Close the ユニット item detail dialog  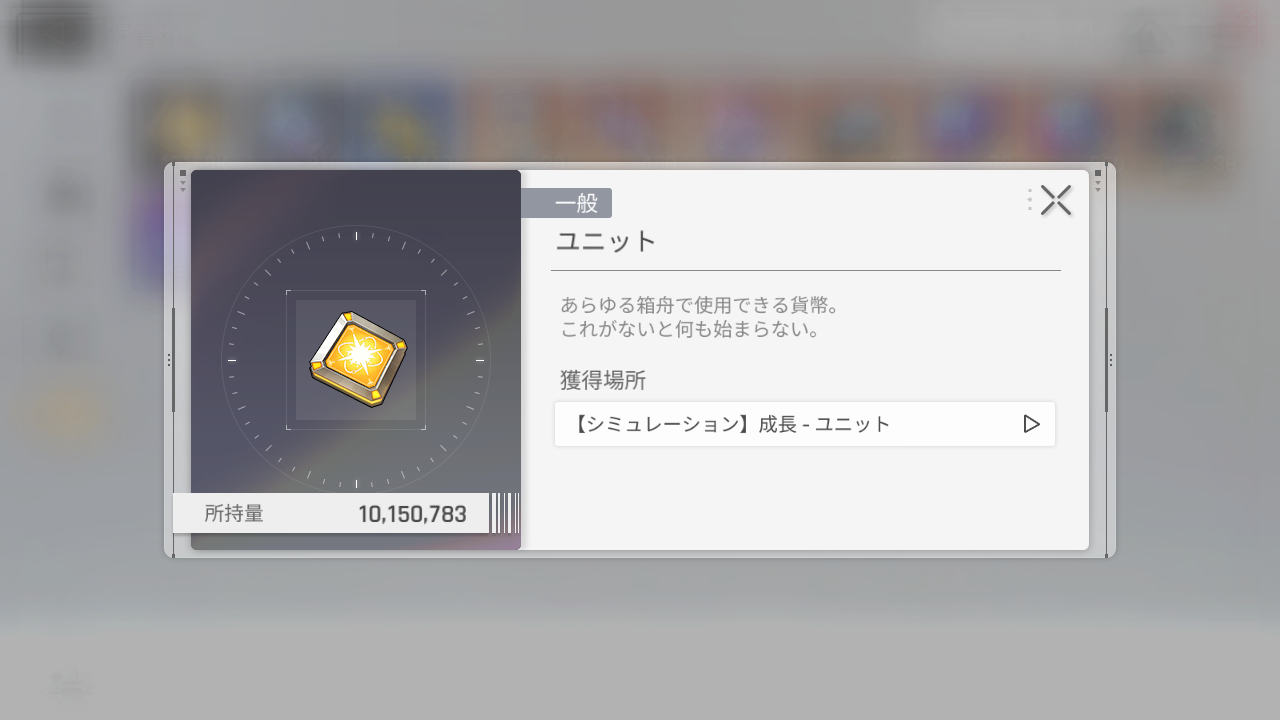[x=1056, y=200]
